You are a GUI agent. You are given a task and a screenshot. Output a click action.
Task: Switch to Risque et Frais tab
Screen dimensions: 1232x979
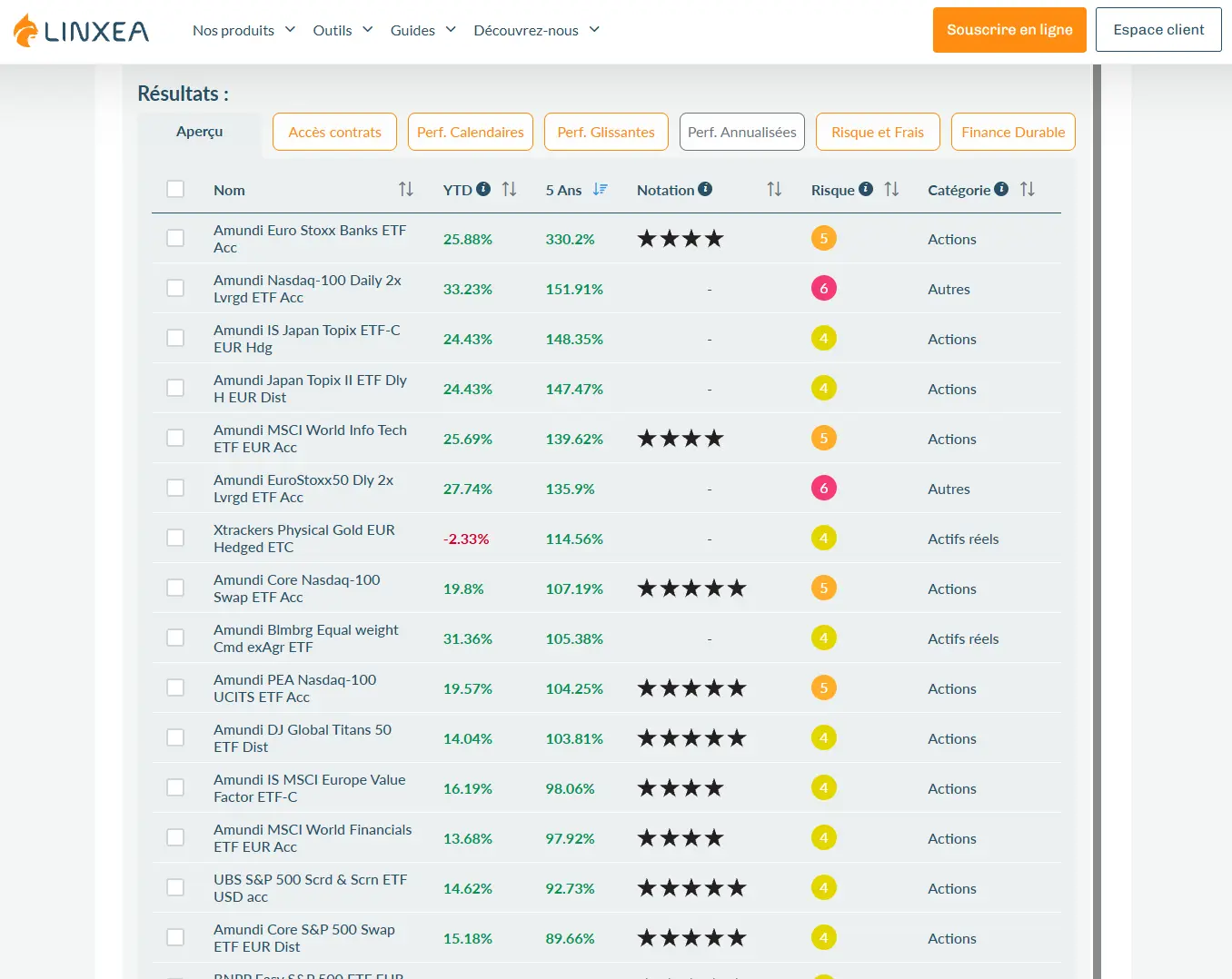[878, 132]
